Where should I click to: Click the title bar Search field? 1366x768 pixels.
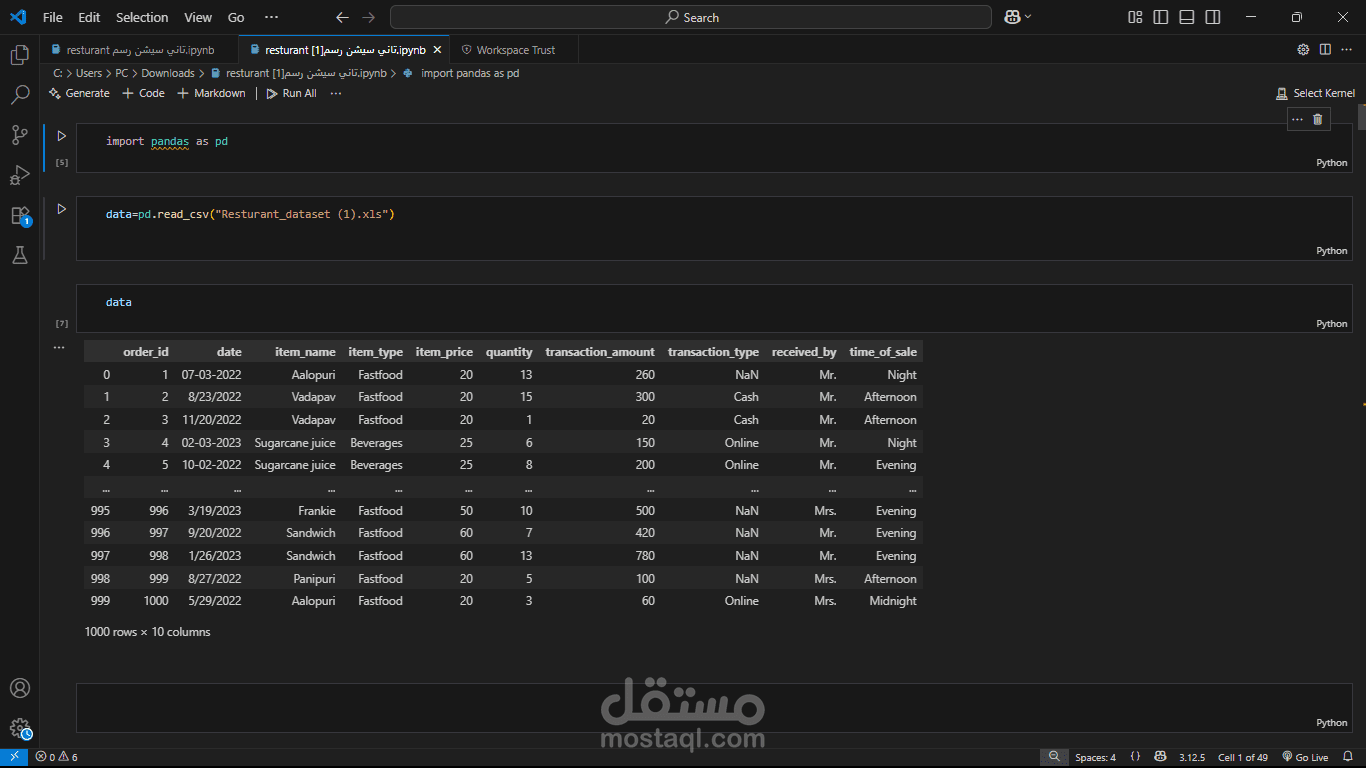pyautogui.click(x=691, y=17)
